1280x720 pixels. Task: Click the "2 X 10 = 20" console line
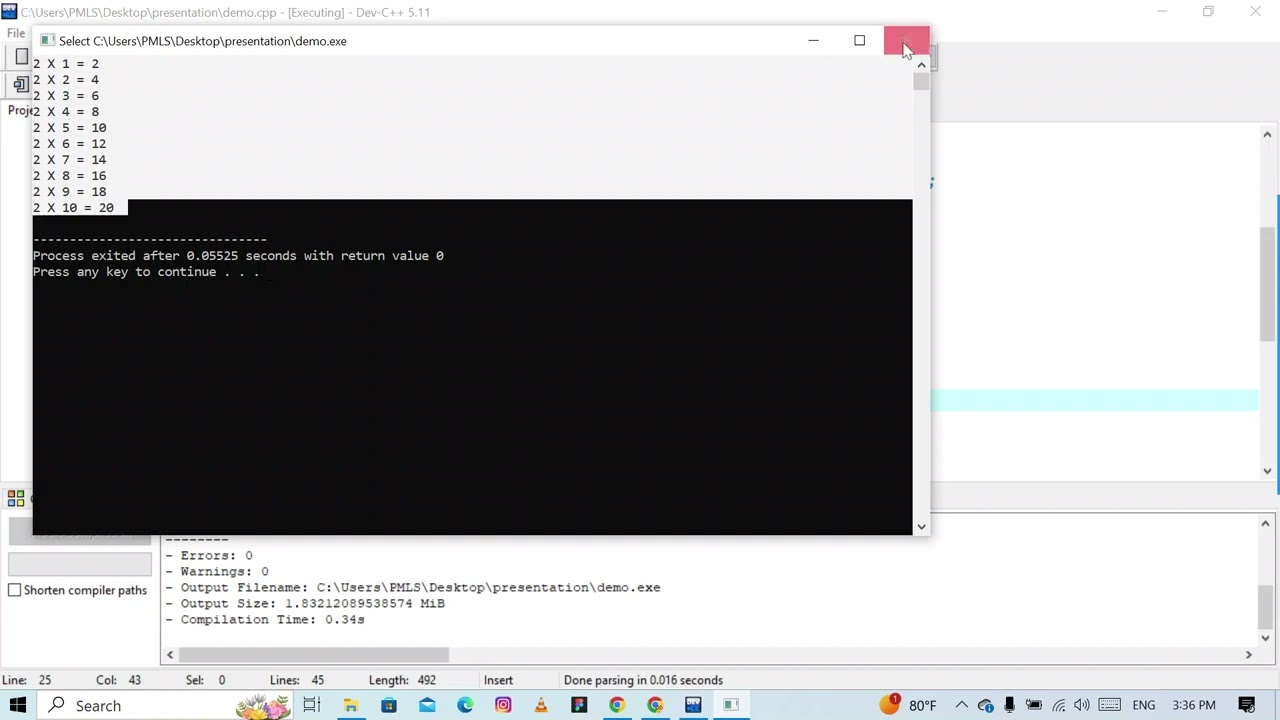(73, 207)
